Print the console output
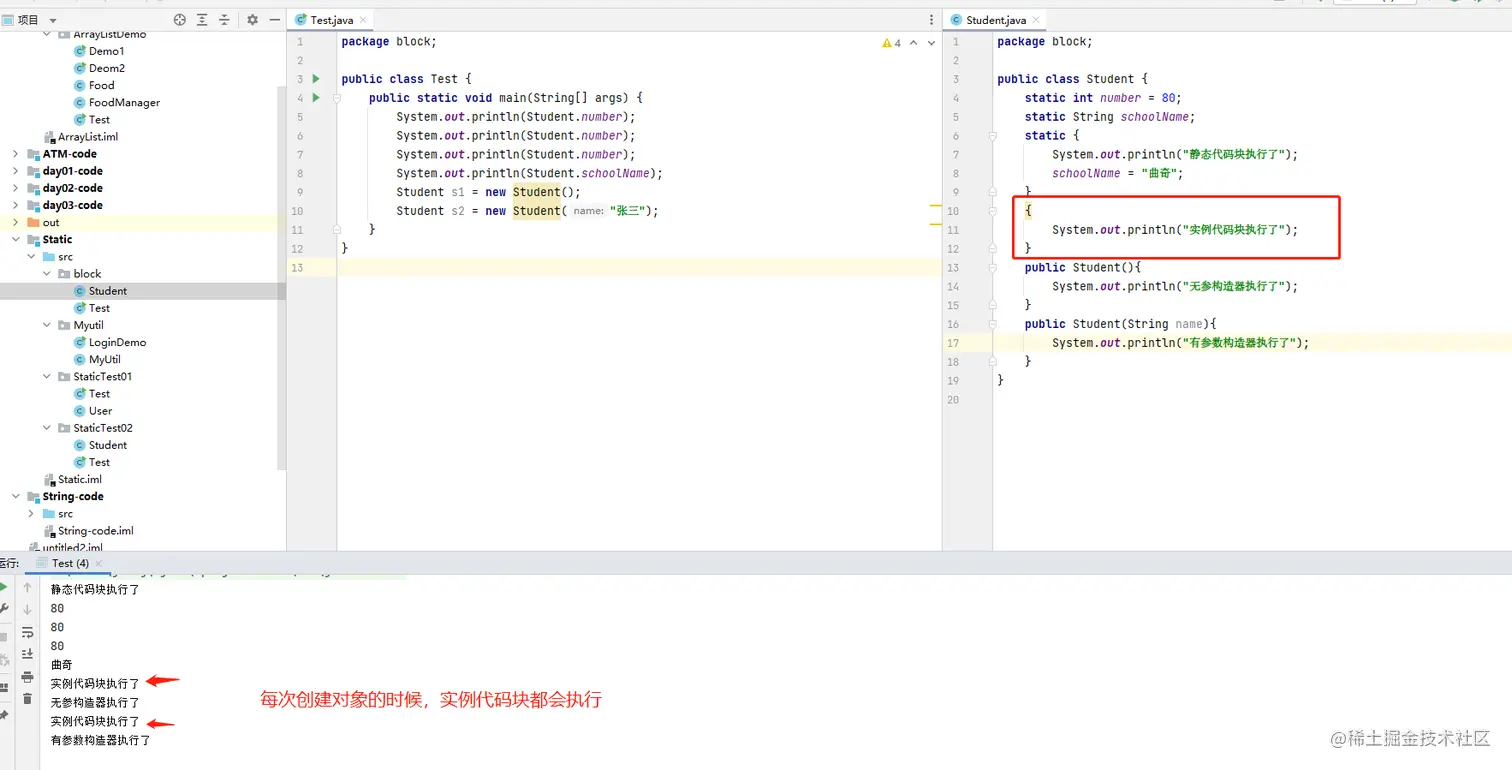Viewport: 1512px width, 770px height. tap(28, 677)
